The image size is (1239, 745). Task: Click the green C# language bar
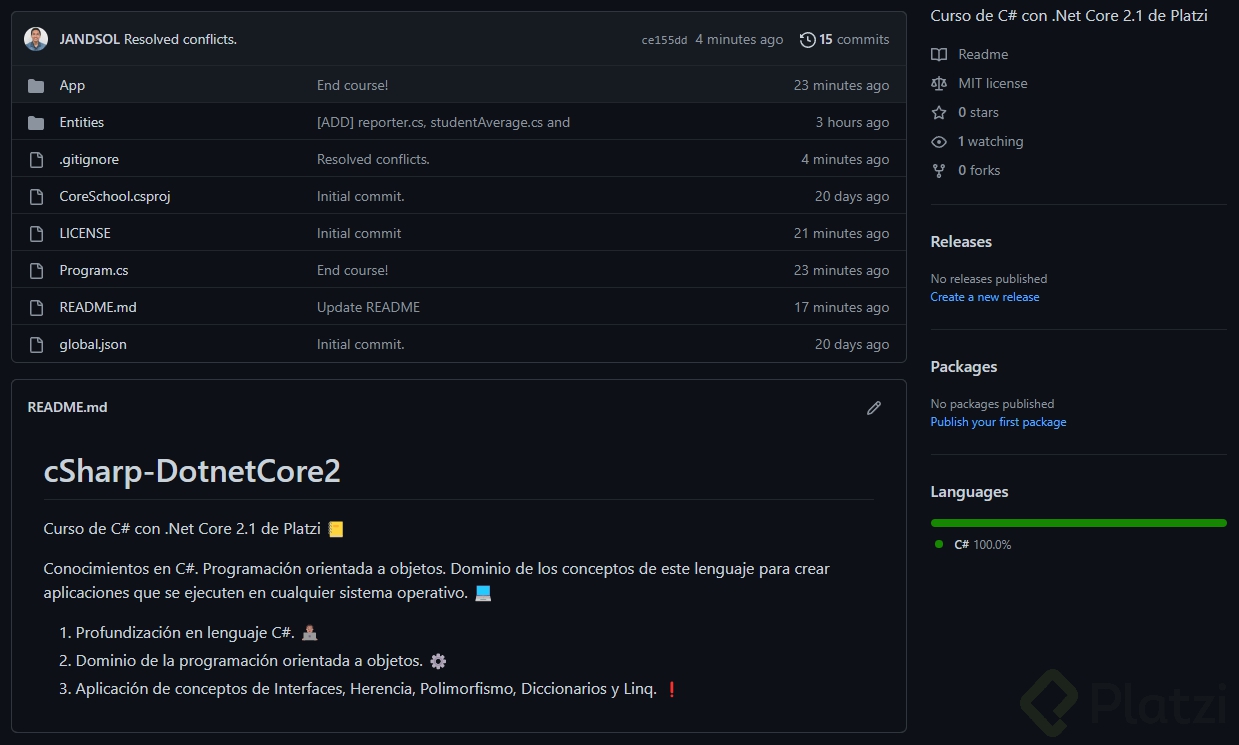point(1078,523)
